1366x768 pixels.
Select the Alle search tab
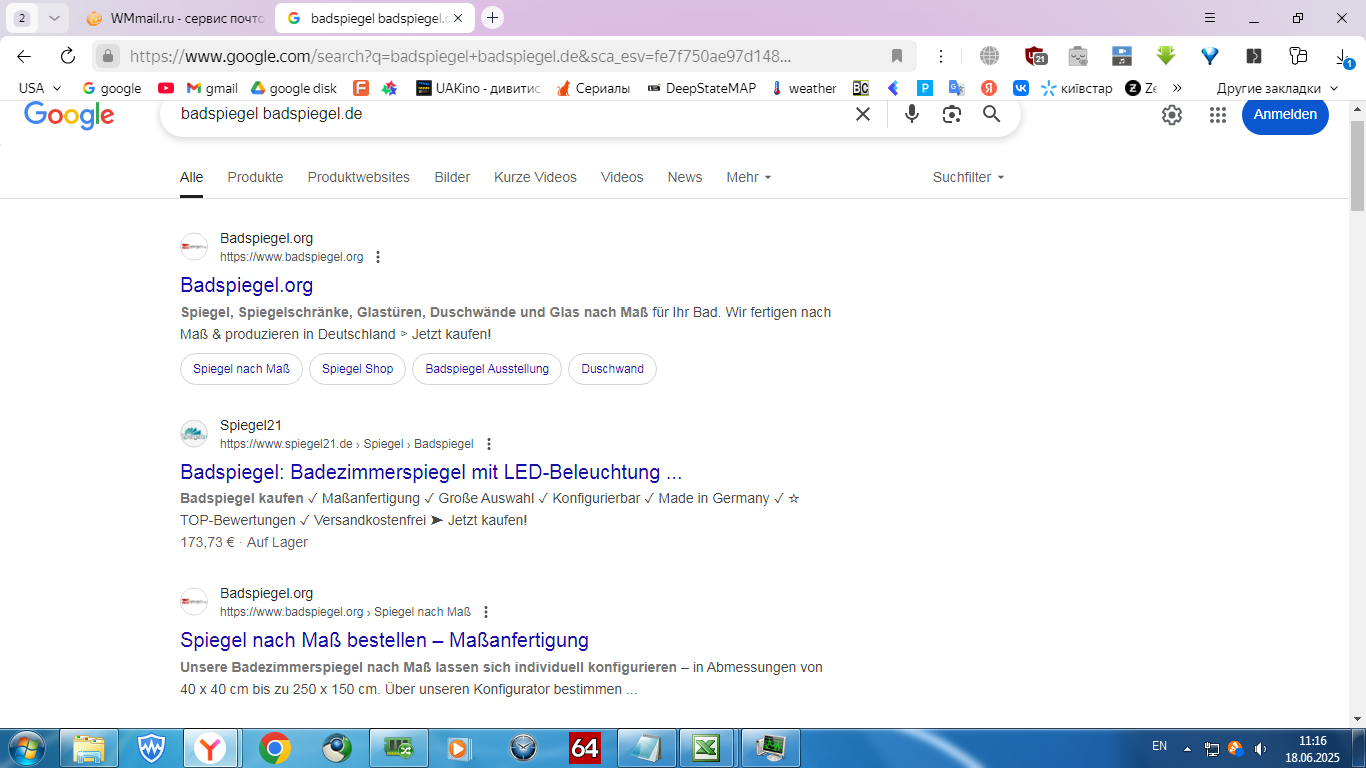coord(191,177)
